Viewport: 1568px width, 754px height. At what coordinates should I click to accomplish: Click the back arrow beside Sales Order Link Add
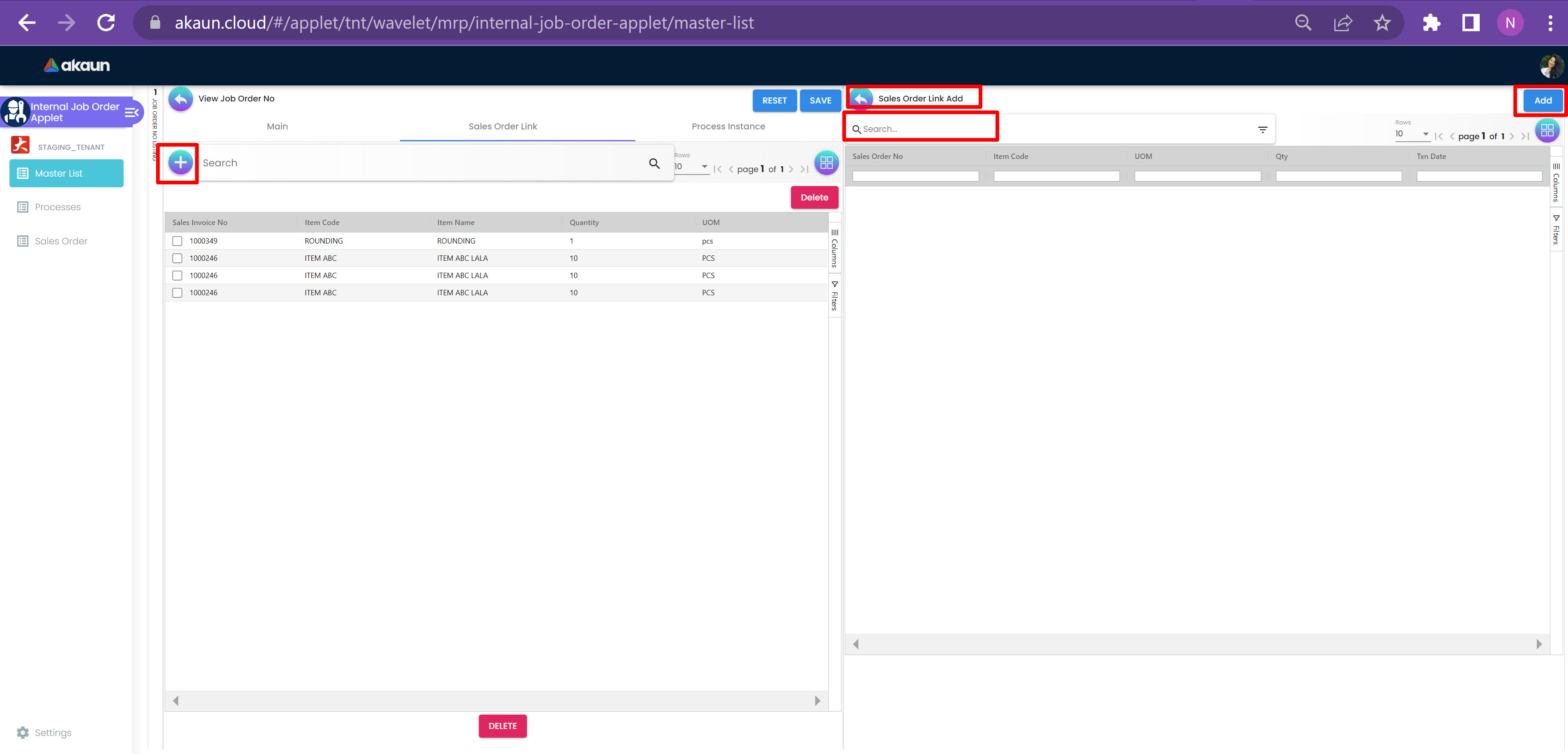tap(861, 99)
